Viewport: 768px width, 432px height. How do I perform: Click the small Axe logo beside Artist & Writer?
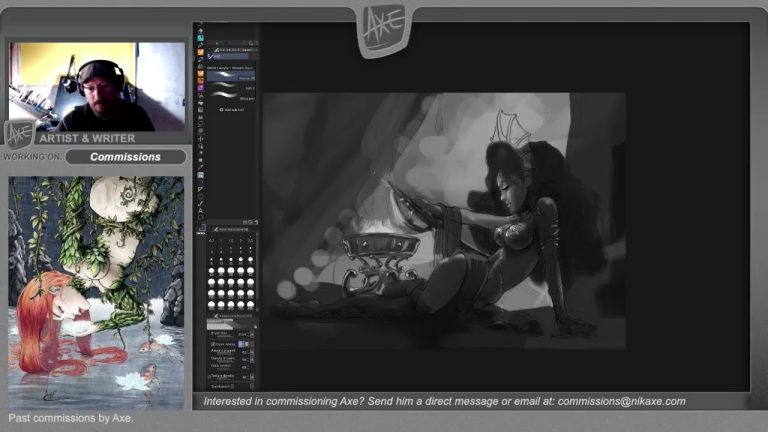pyautogui.click(x=18, y=134)
